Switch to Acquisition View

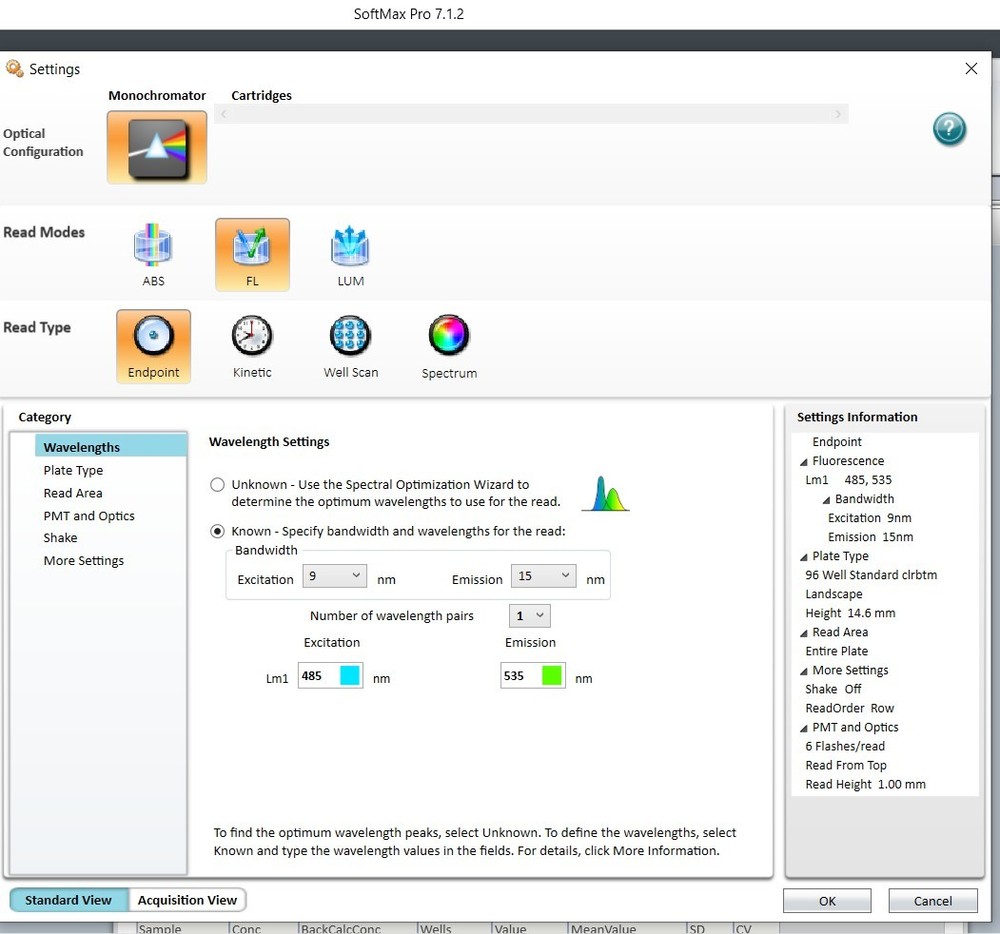pyautogui.click(x=187, y=900)
